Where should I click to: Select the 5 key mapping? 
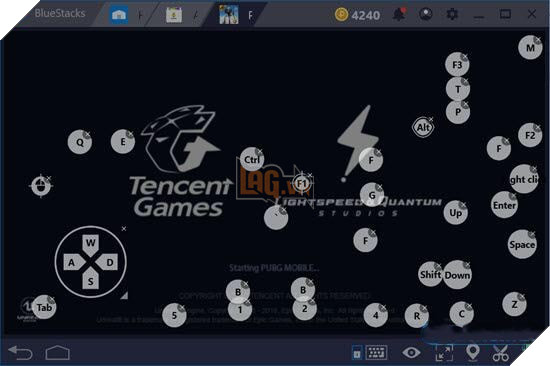(x=174, y=315)
